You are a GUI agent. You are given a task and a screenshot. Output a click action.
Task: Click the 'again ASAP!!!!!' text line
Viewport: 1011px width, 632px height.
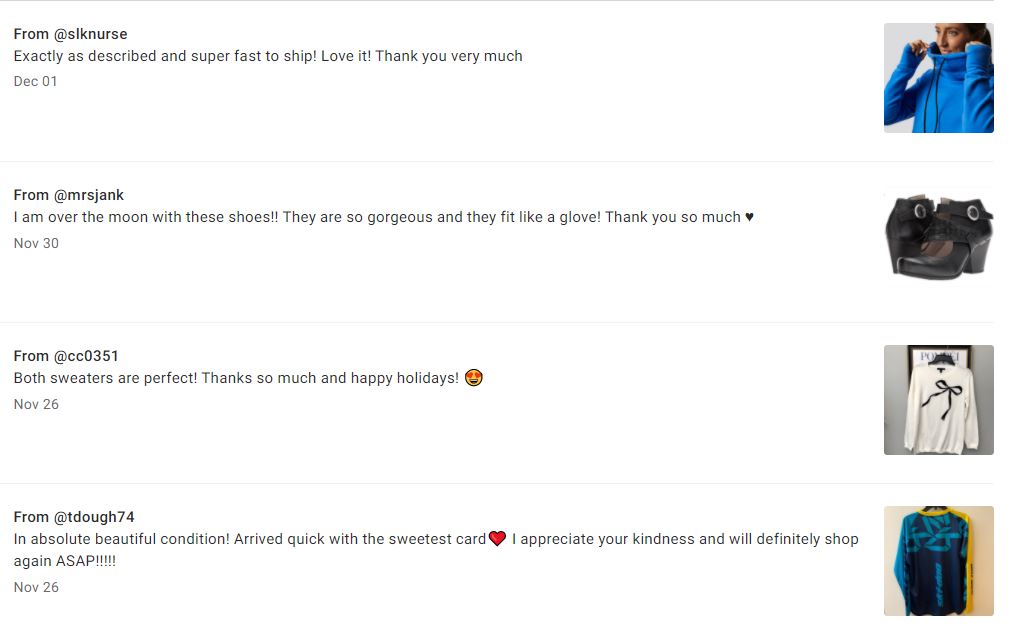(65, 561)
